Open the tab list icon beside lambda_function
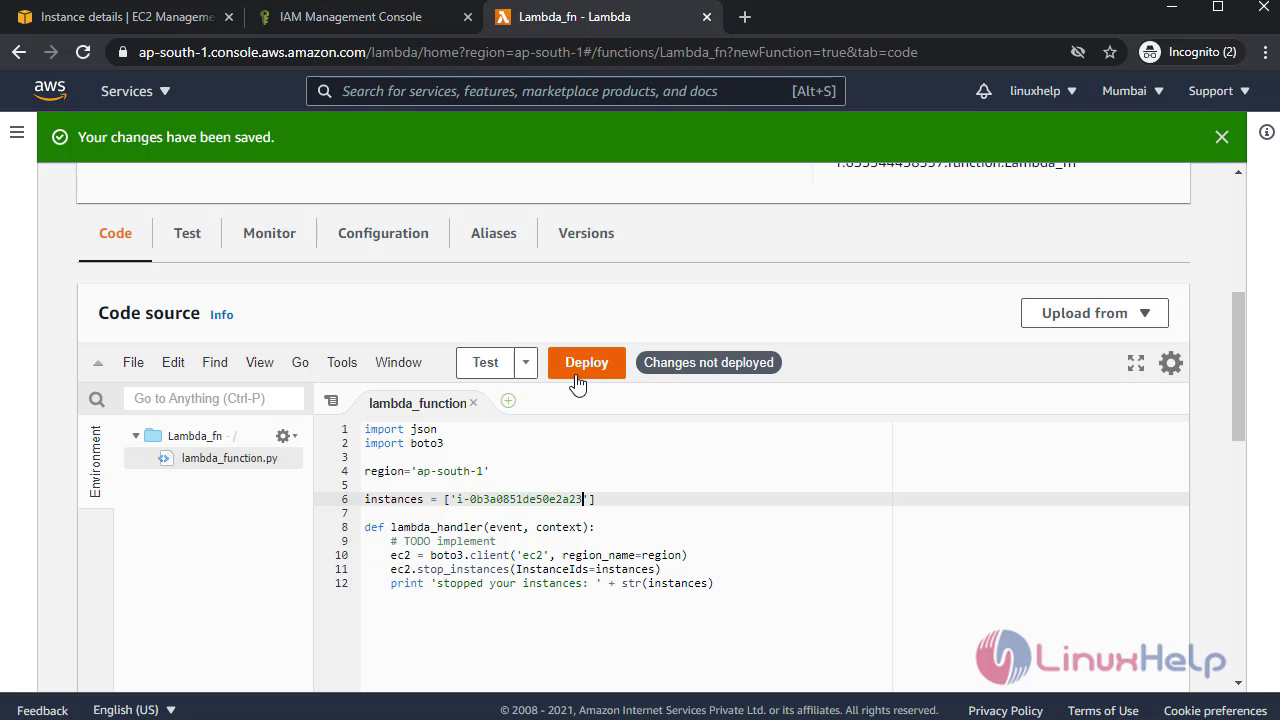 coord(331,401)
